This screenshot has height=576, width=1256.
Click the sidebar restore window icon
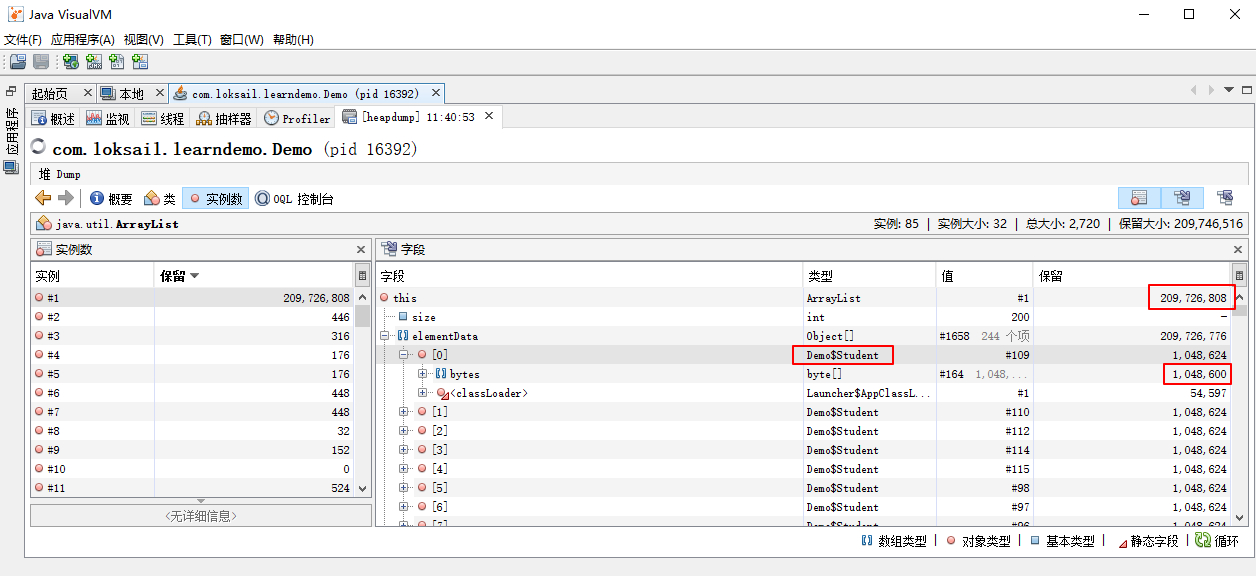click(11, 91)
